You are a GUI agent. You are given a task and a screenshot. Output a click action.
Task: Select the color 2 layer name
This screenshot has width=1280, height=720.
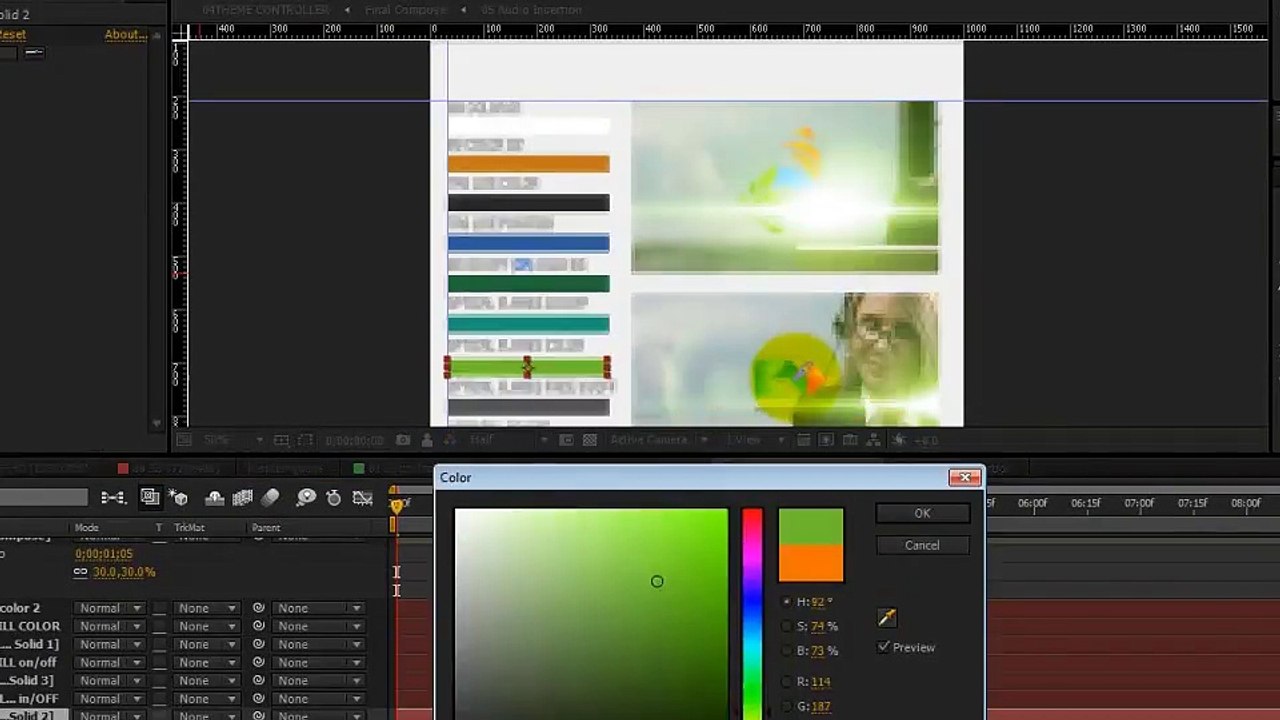point(20,608)
